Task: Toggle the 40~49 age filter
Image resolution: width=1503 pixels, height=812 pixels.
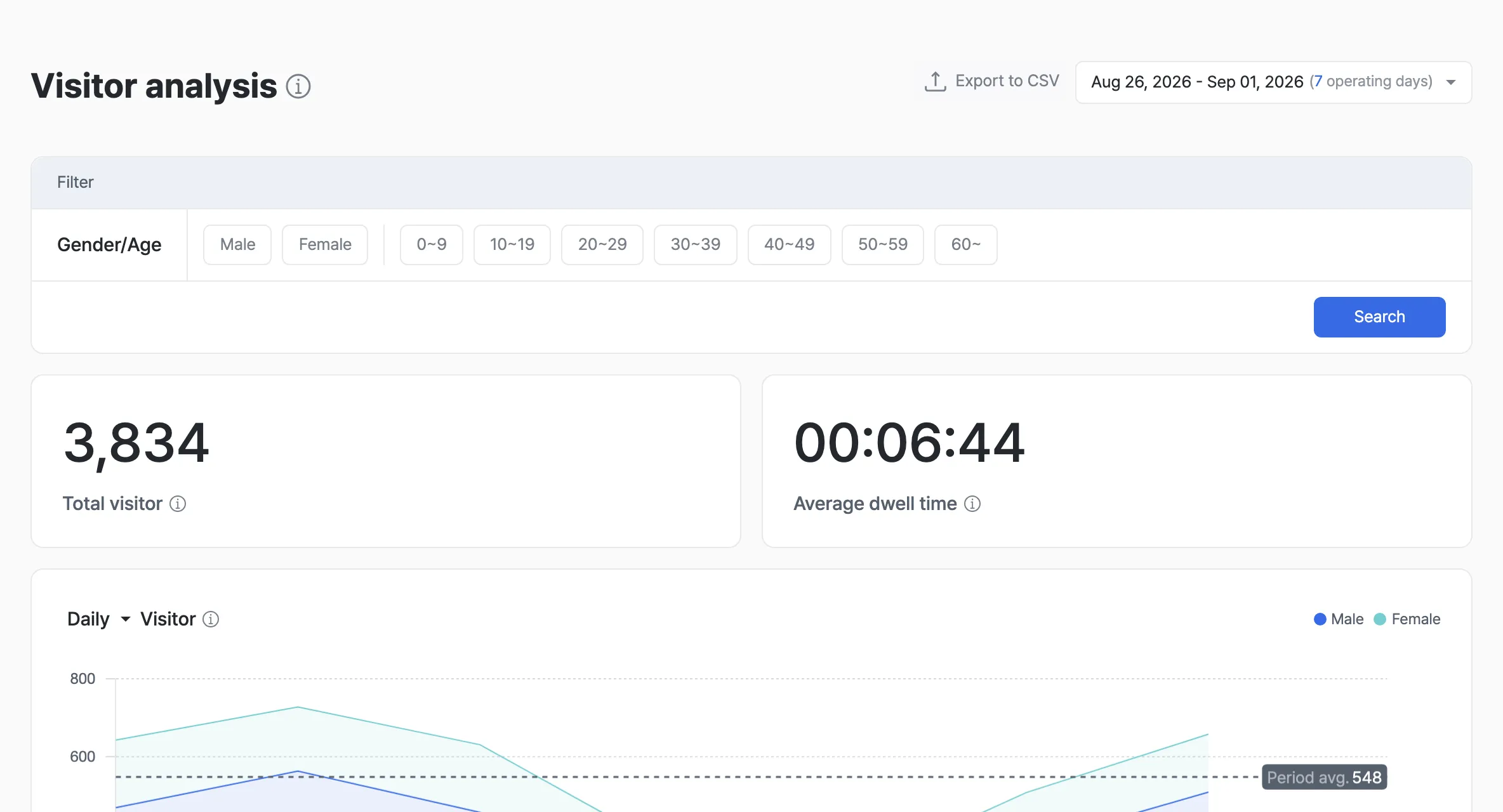Action: point(790,245)
